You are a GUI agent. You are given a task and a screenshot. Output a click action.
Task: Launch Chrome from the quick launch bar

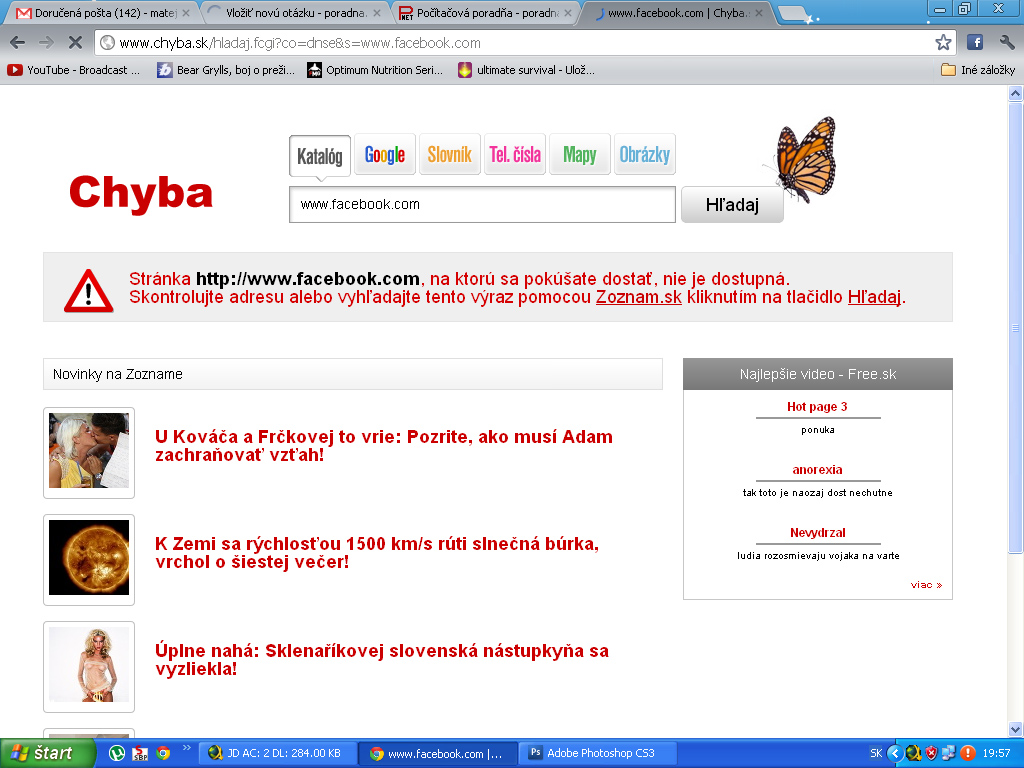pyautogui.click(x=163, y=754)
